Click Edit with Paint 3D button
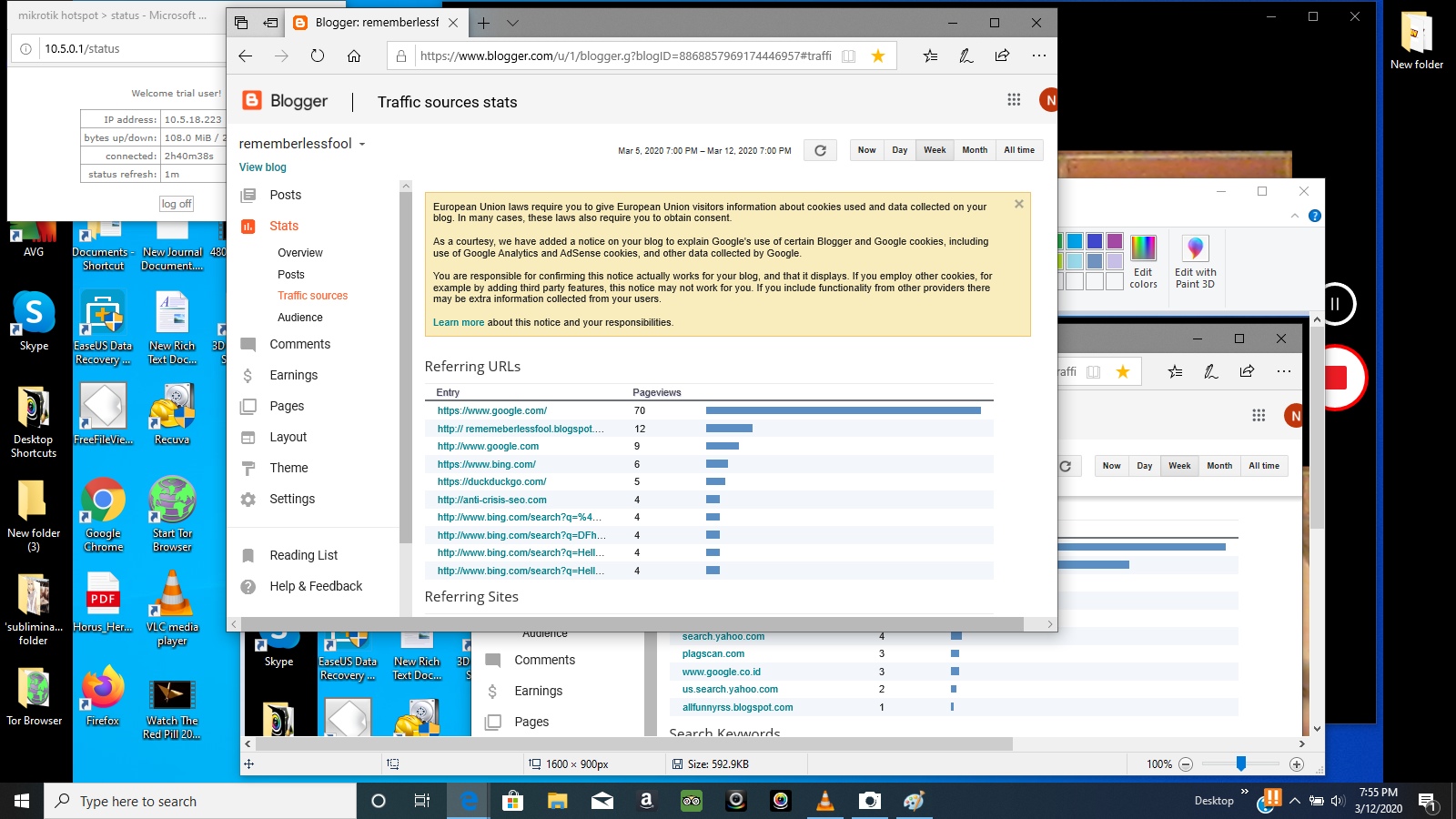This screenshot has width=1456, height=819. pyautogui.click(x=1195, y=262)
